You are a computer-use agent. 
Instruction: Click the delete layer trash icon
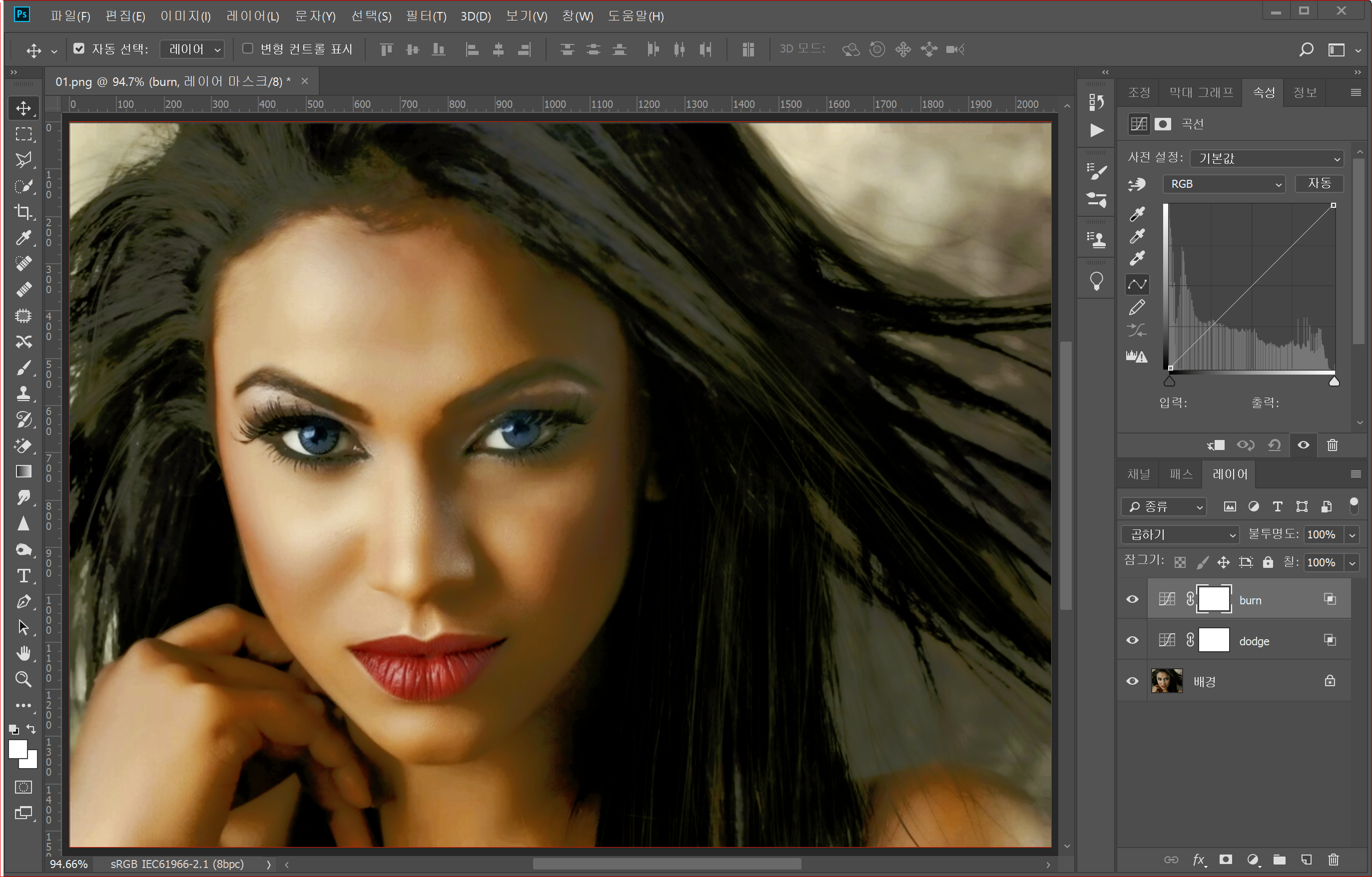1333,860
